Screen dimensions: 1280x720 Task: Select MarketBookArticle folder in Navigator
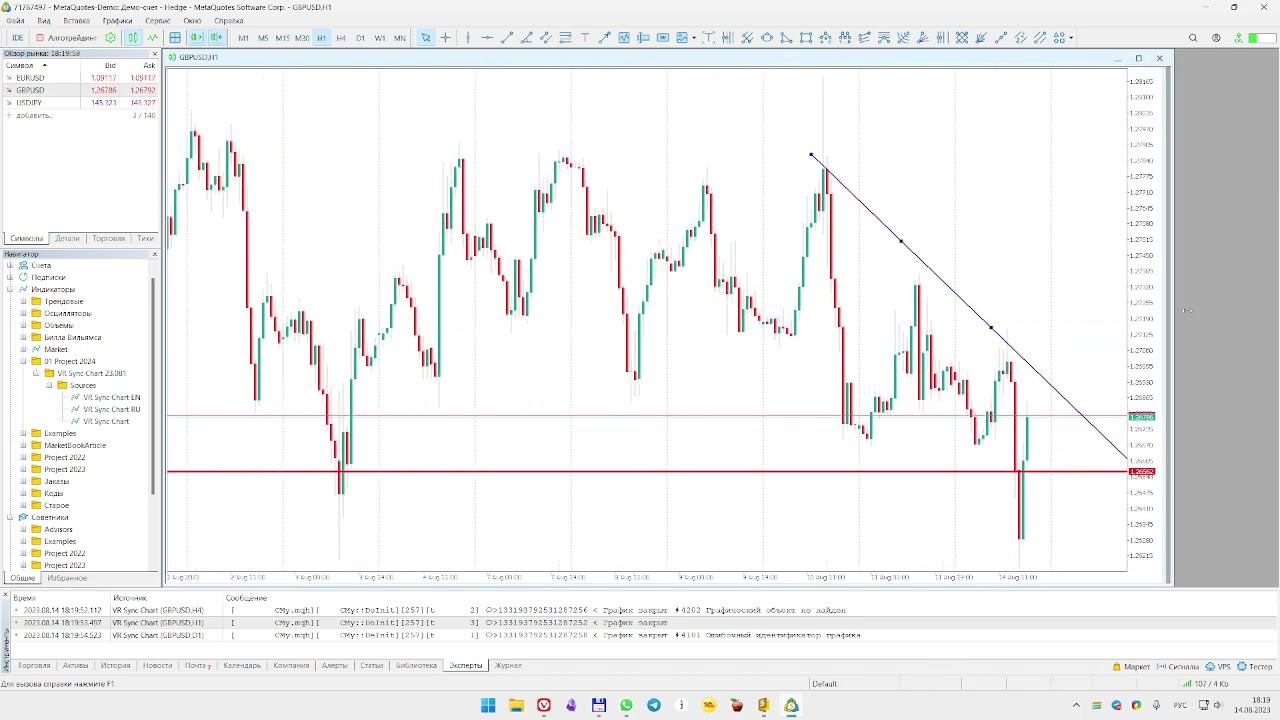[75, 446]
